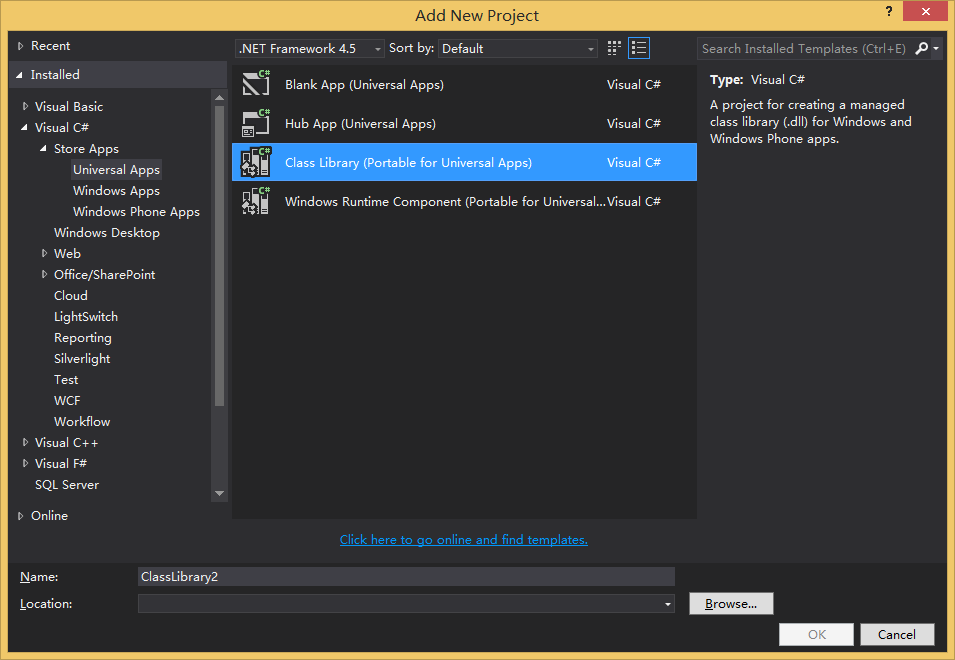Image resolution: width=955 pixels, height=660 pixels.
Task: Expand the Visual Basic node
Action: (x=25, y=107)
